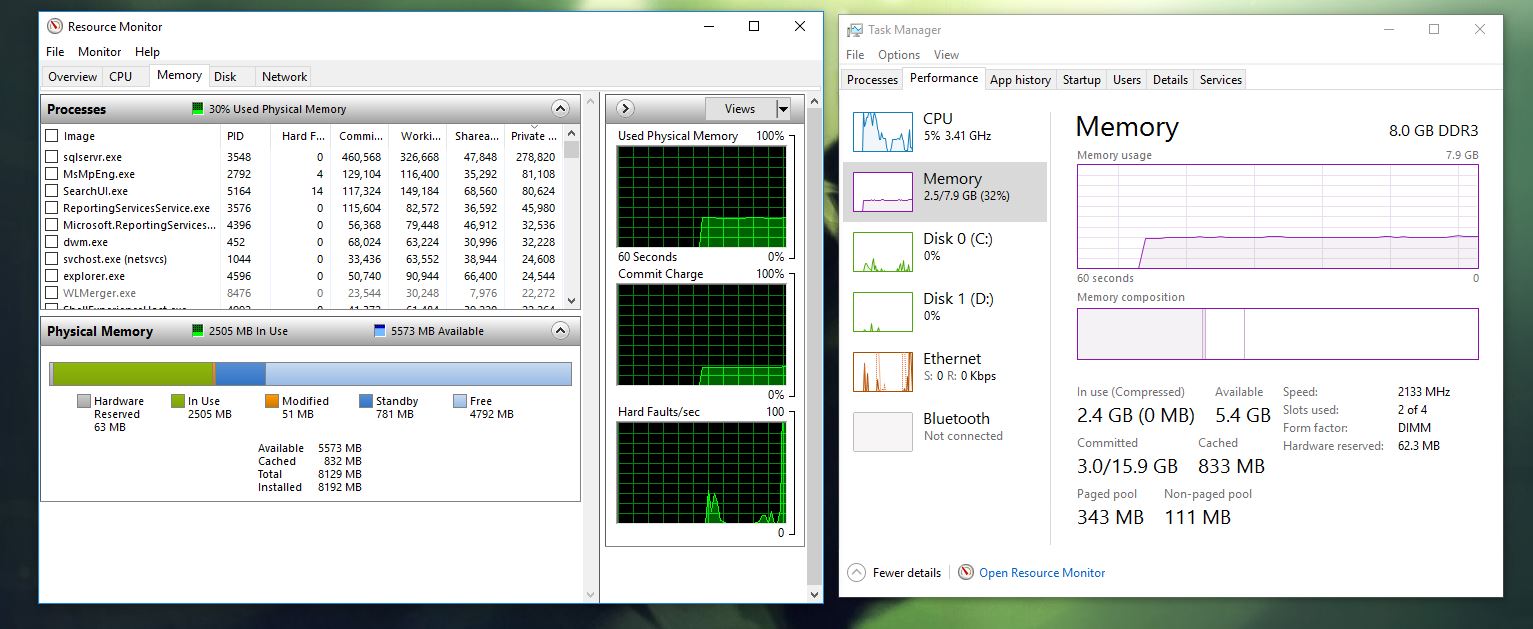Select Disk 0 (C:) graph in sidebar
Screen dimensions: 1533x629
coord(882,251)
